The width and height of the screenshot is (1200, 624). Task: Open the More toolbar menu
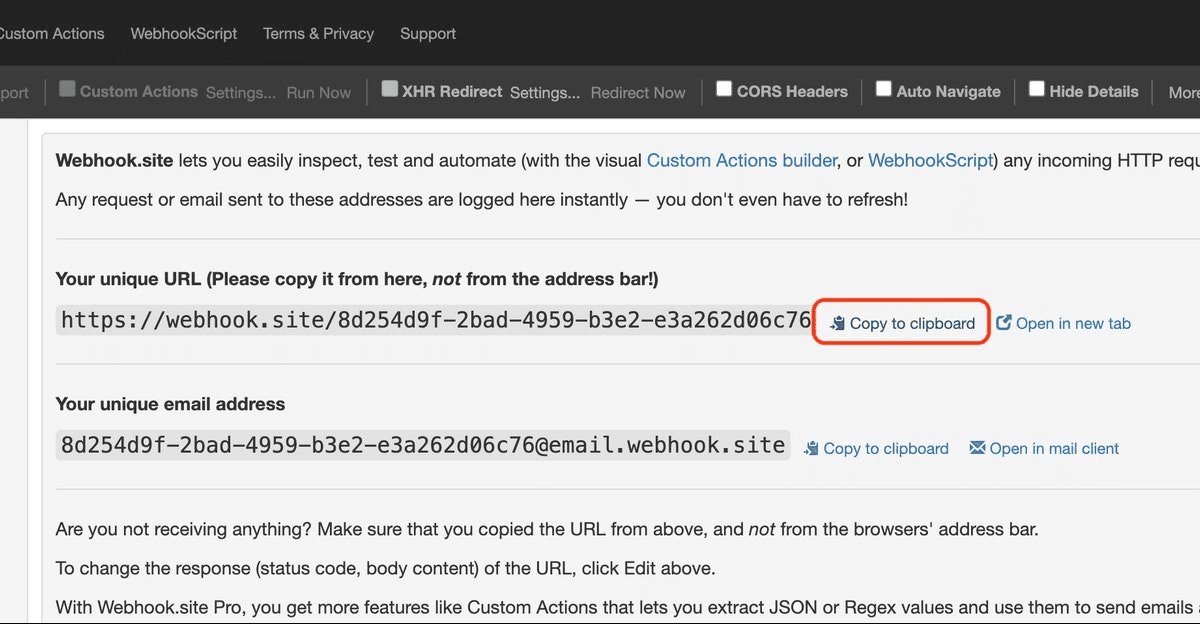point(1183,92)
